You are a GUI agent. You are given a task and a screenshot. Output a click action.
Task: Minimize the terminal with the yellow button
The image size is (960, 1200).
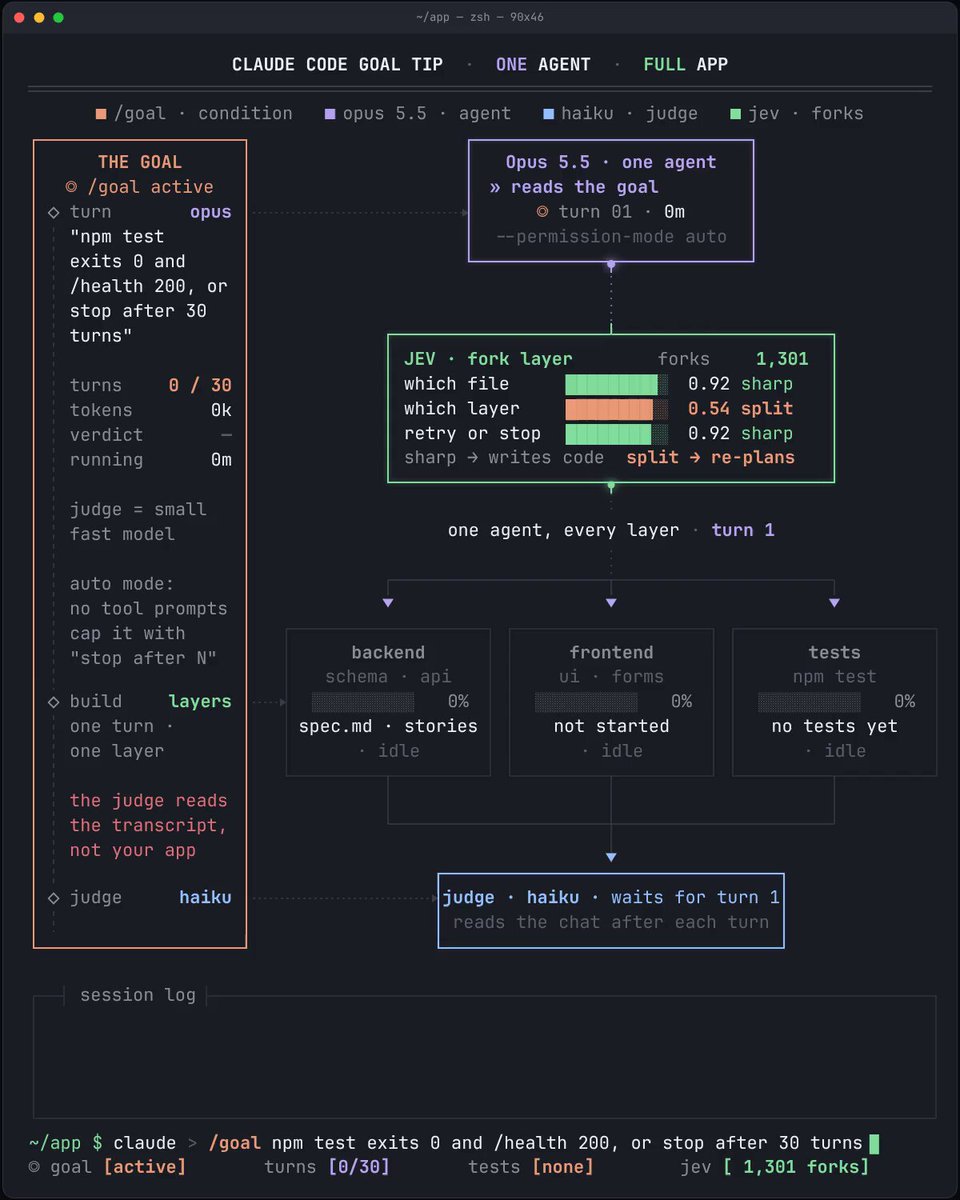pyautogui.click(x=39, y=17)
